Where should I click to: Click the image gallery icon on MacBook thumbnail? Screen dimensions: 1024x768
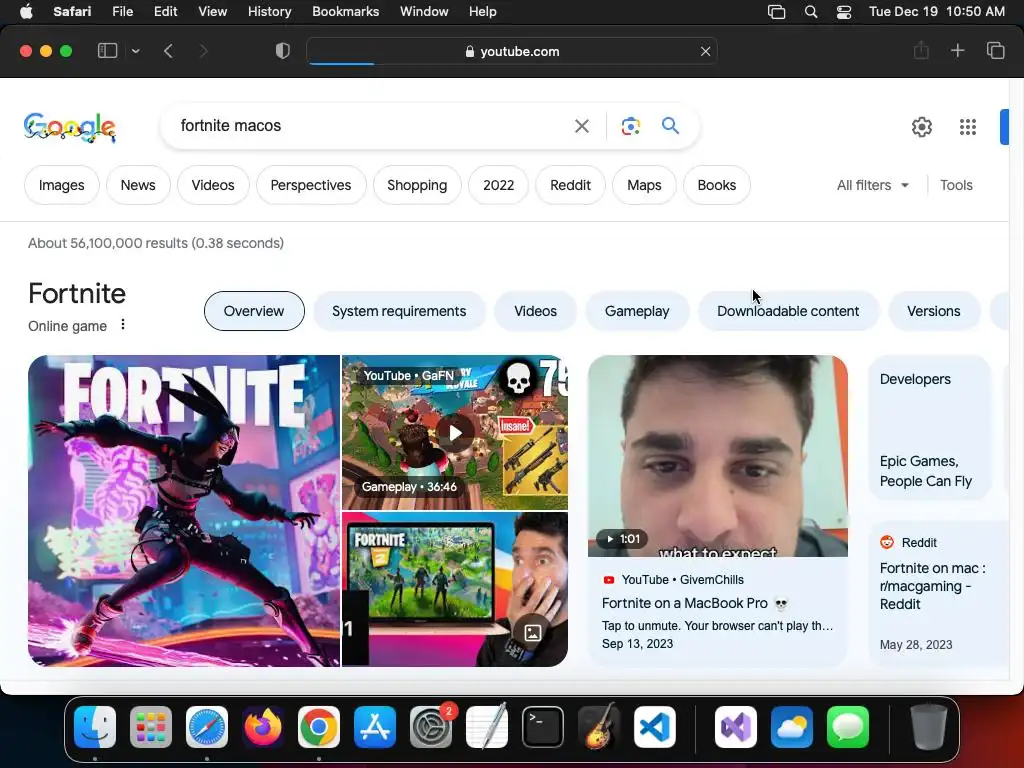pyautogui.click(x=532, y=632)
